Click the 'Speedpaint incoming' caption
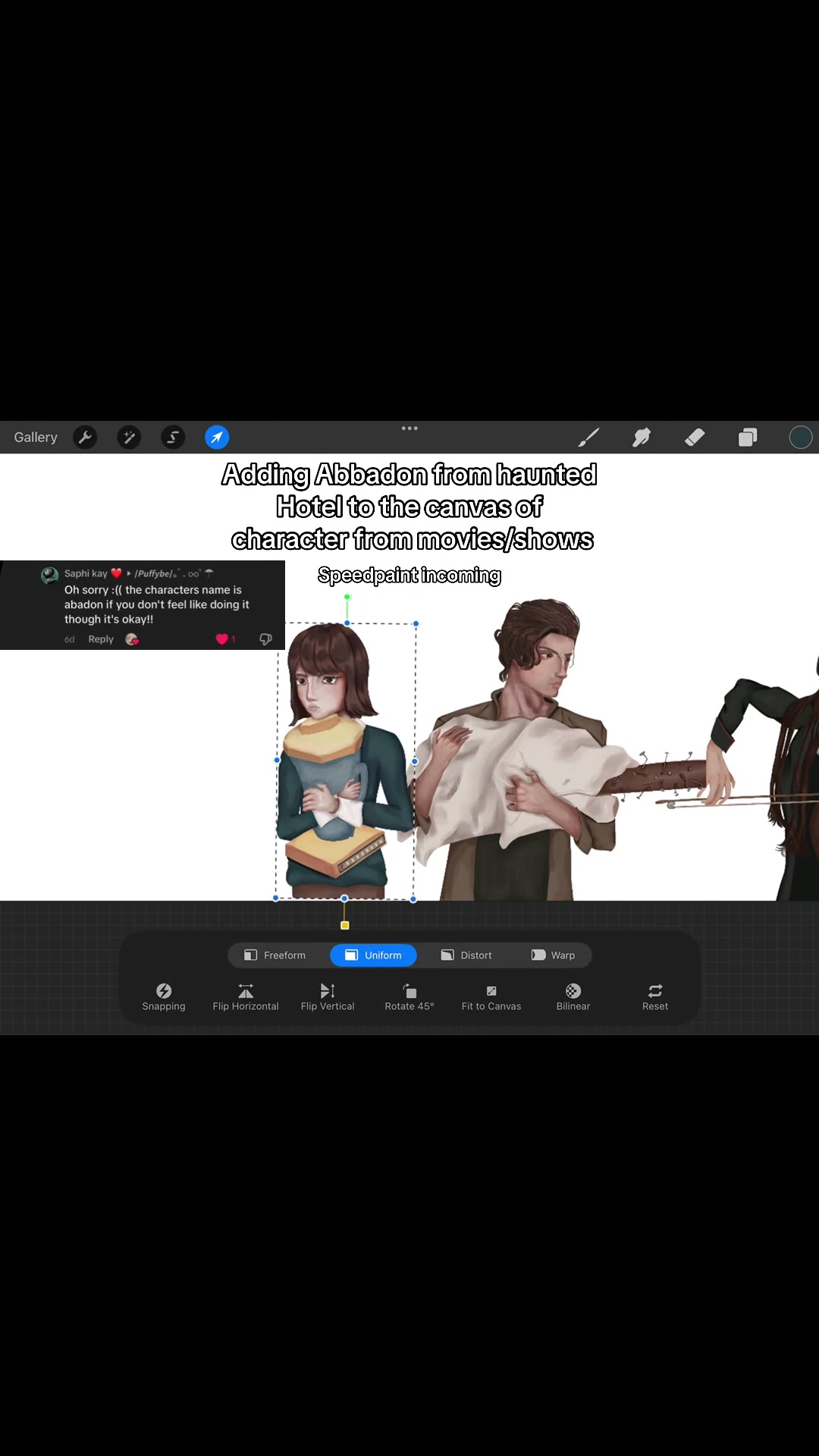The image size is (819, 1456). [409, 576]
